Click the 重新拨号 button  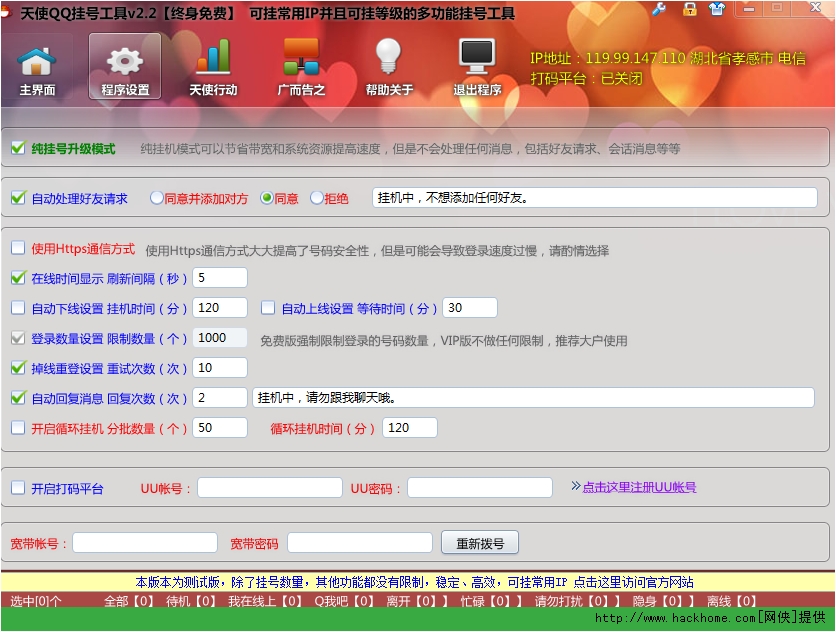click(480, 543)
